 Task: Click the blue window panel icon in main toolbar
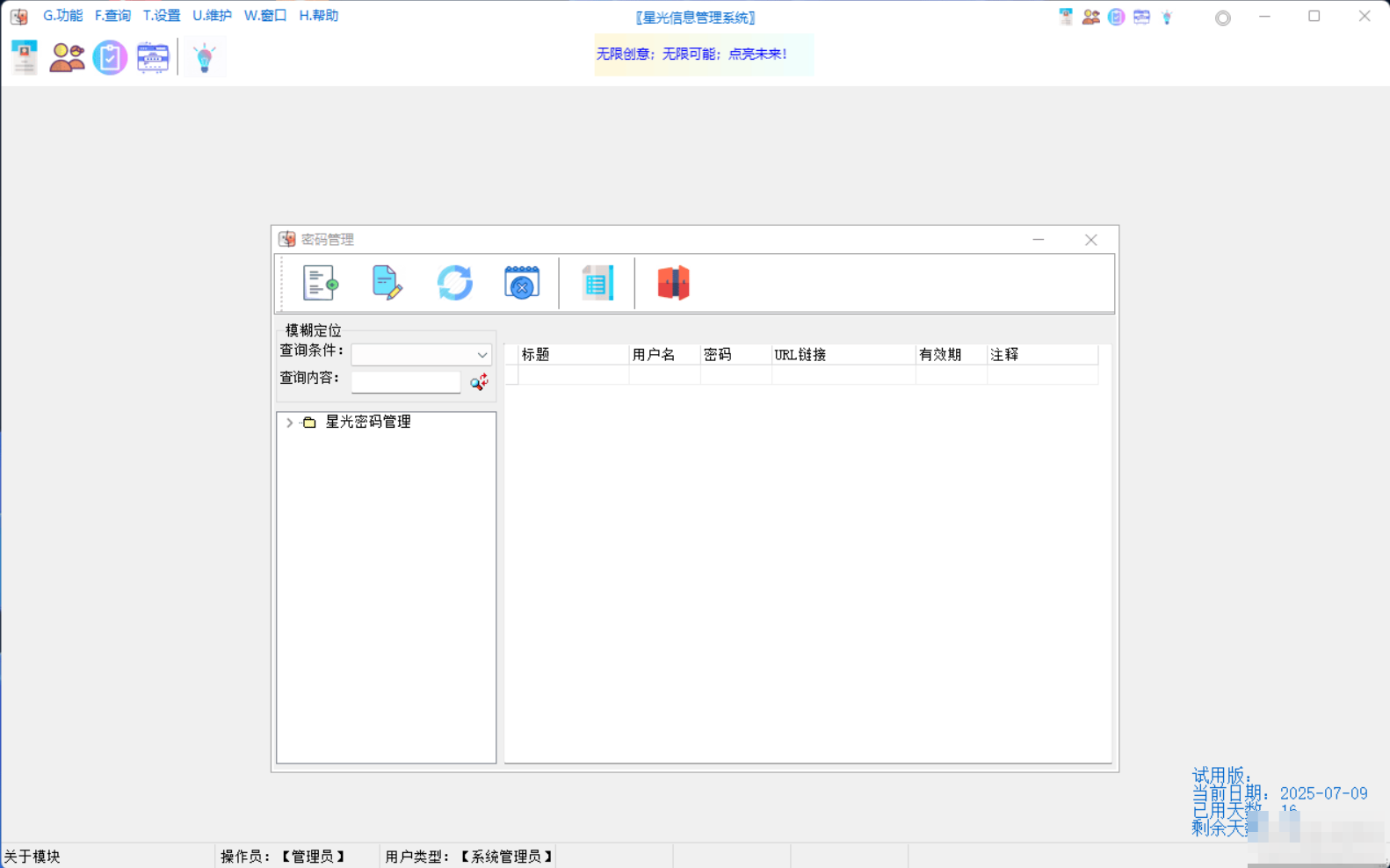point(153,58)
